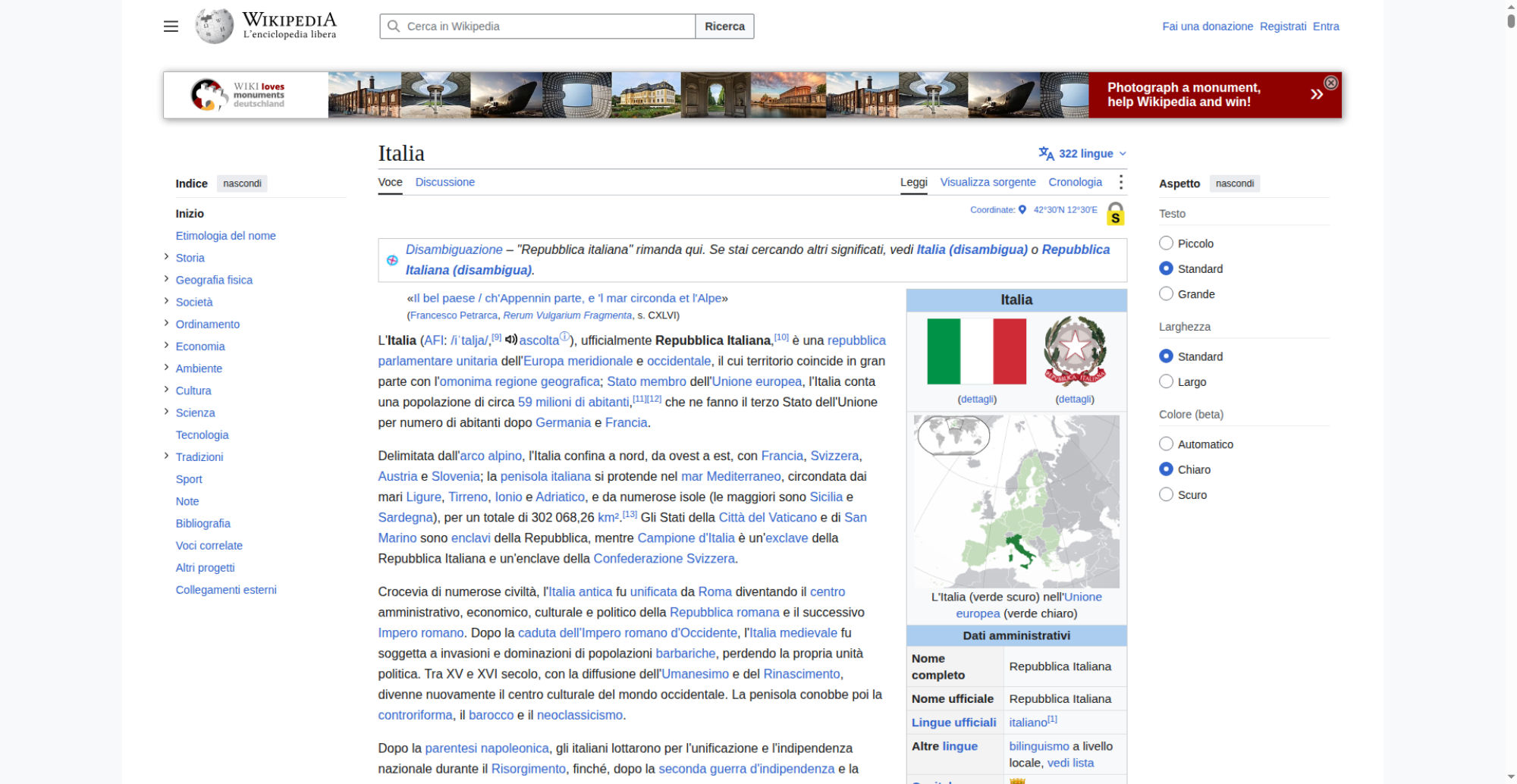Focus the Cerca in Wikipedia search field
Viewport: 1517px width, 784px height.
click(538, 27)
